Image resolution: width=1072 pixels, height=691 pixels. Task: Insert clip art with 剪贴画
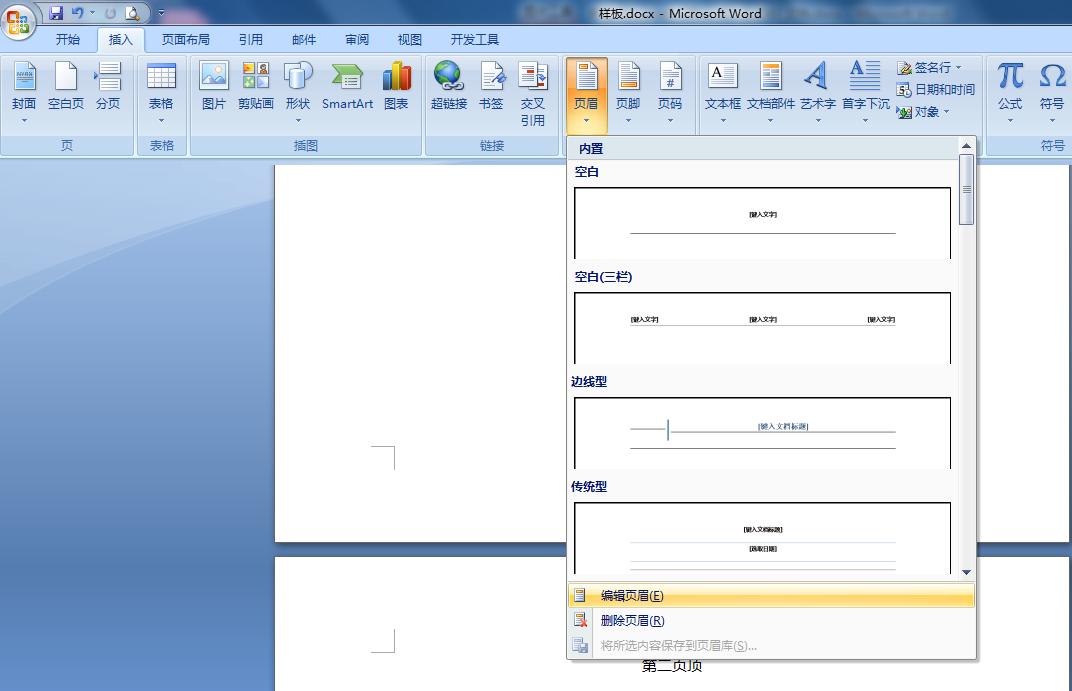(x=256, y=85)
